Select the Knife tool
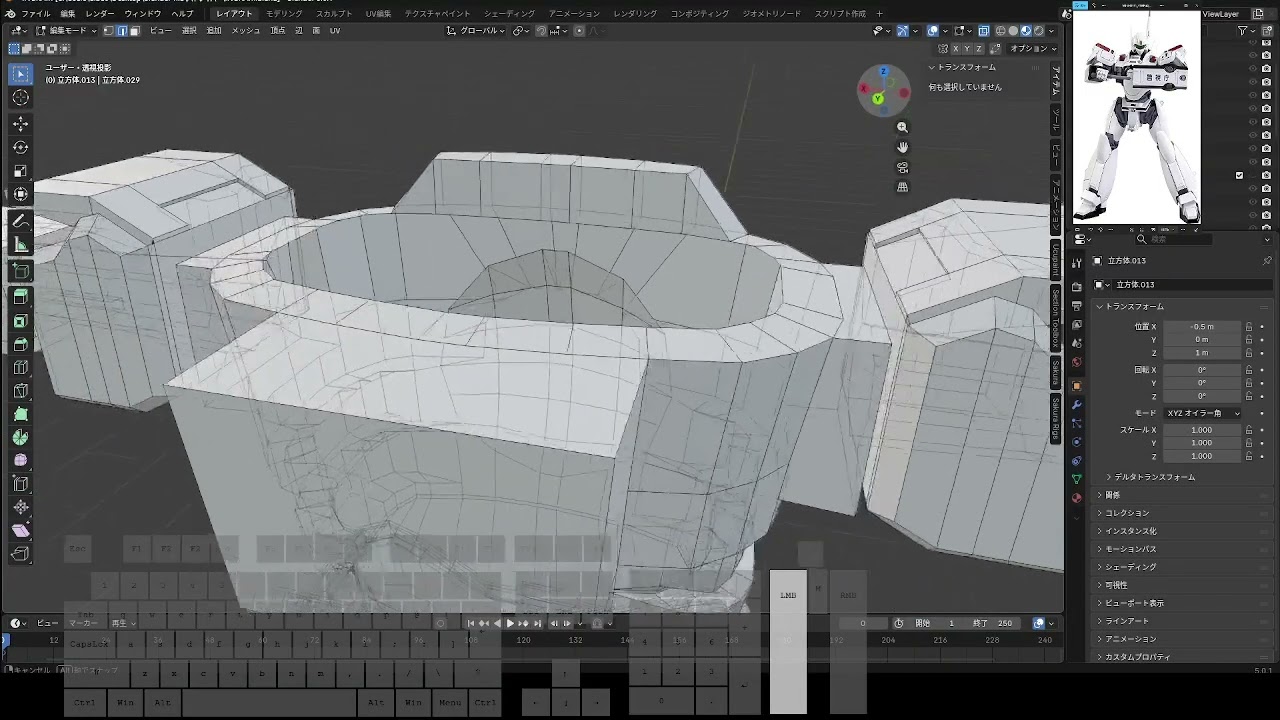Image resolution: width=1280 pixels, height=720 pixels. [x=21, y=391]
